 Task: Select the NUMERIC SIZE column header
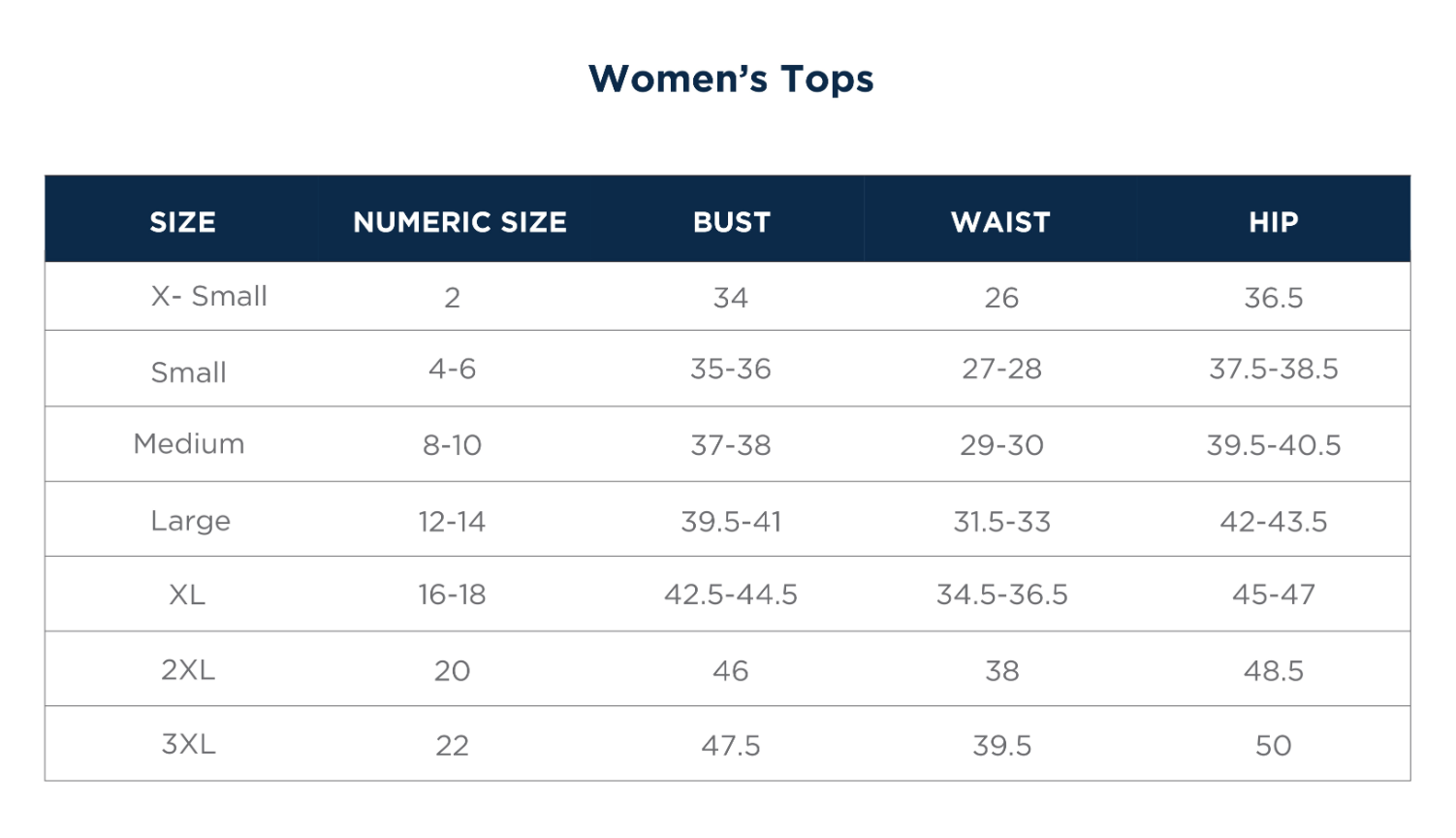[x=459, y=222]
